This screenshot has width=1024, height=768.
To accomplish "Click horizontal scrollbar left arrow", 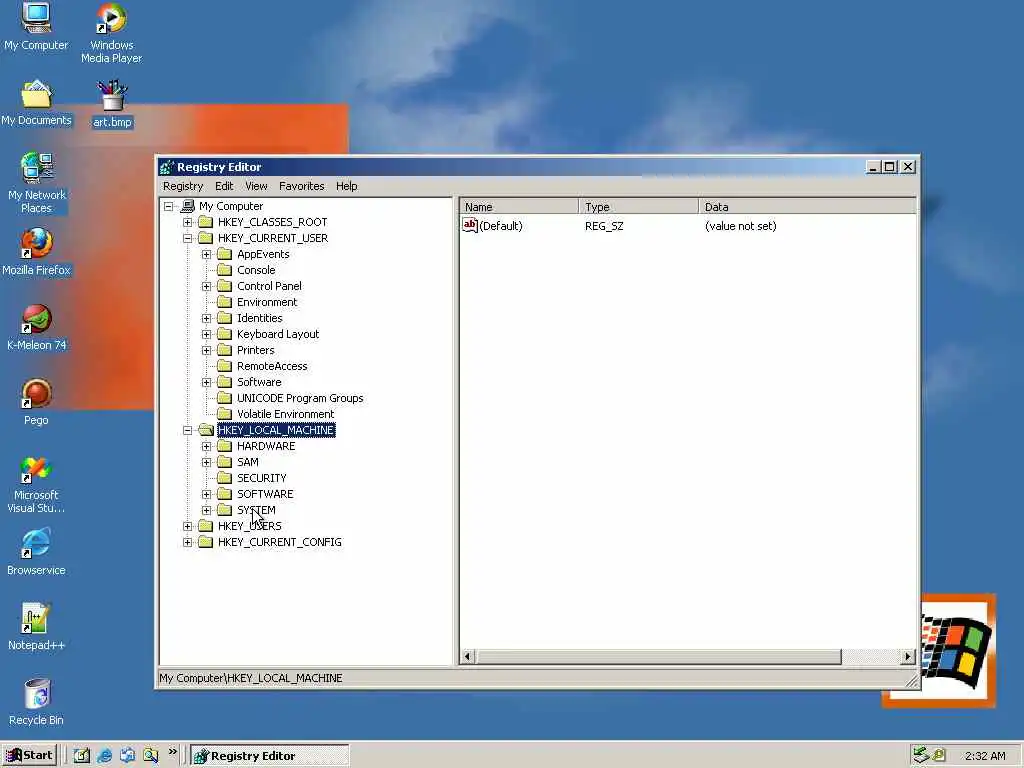I will tap(468, 656).
